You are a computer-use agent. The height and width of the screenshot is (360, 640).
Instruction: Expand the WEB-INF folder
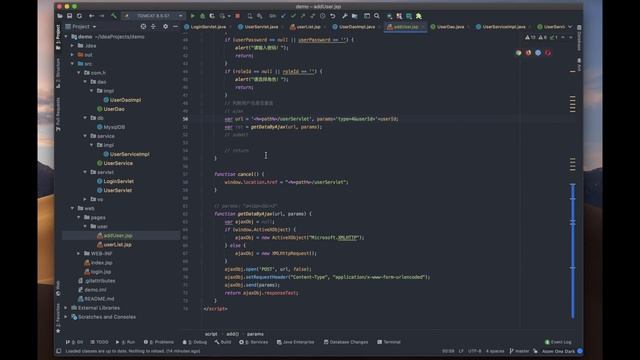click(x=79, y=253)
